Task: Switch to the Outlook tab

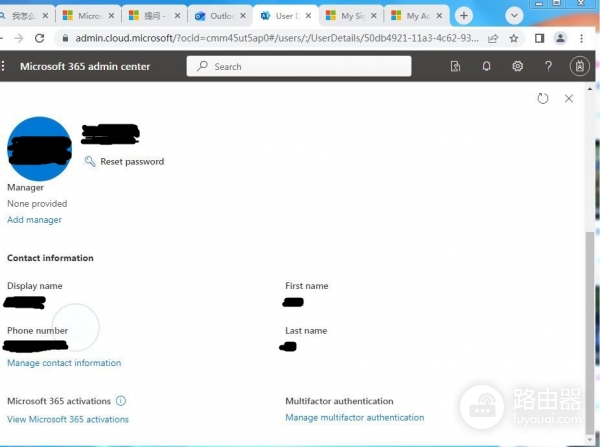Action: pos(215,16)
